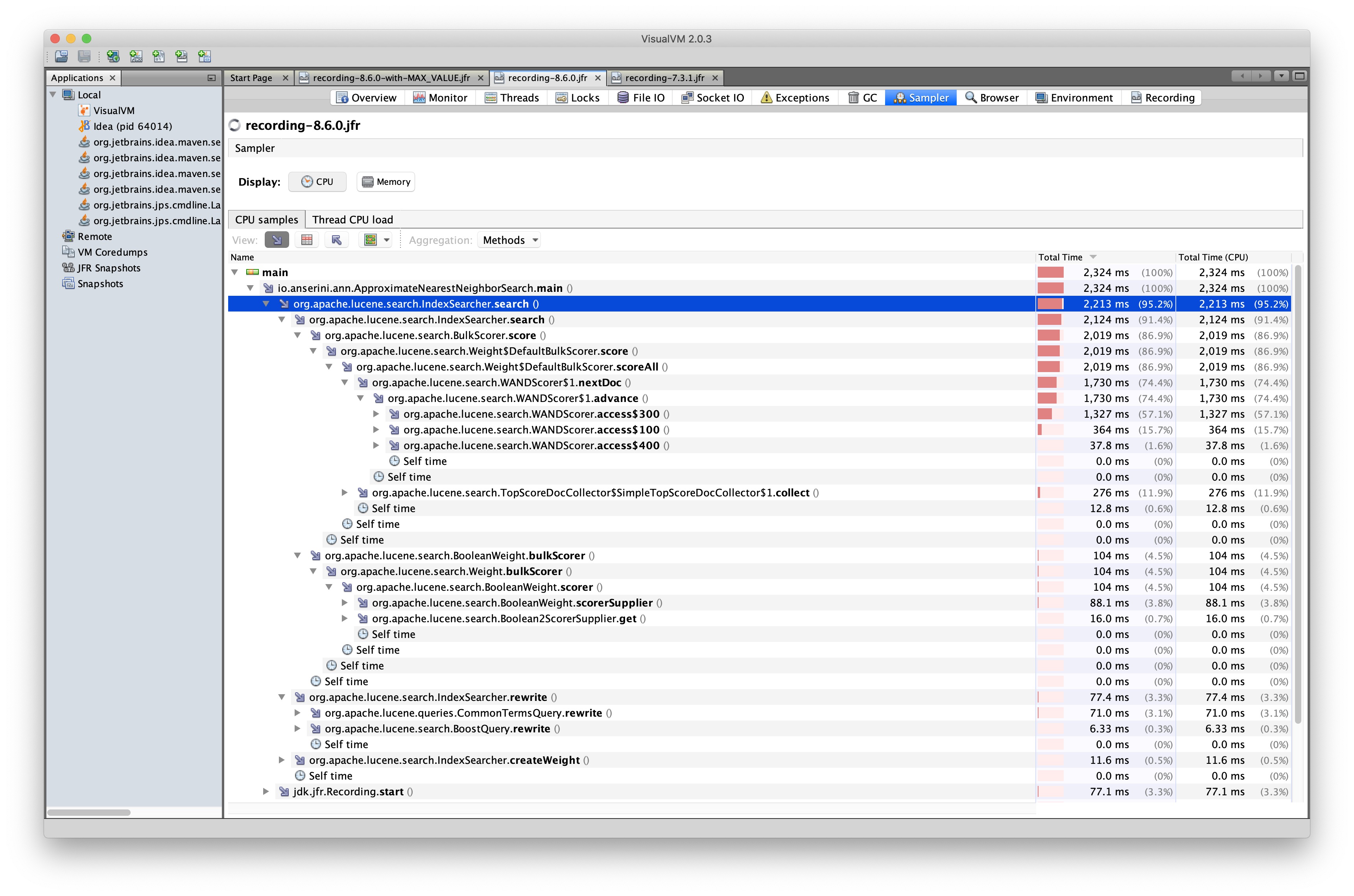Expand CommonTermsQuery.rewrite node
1354x896 pixels.
pos(298,713)
